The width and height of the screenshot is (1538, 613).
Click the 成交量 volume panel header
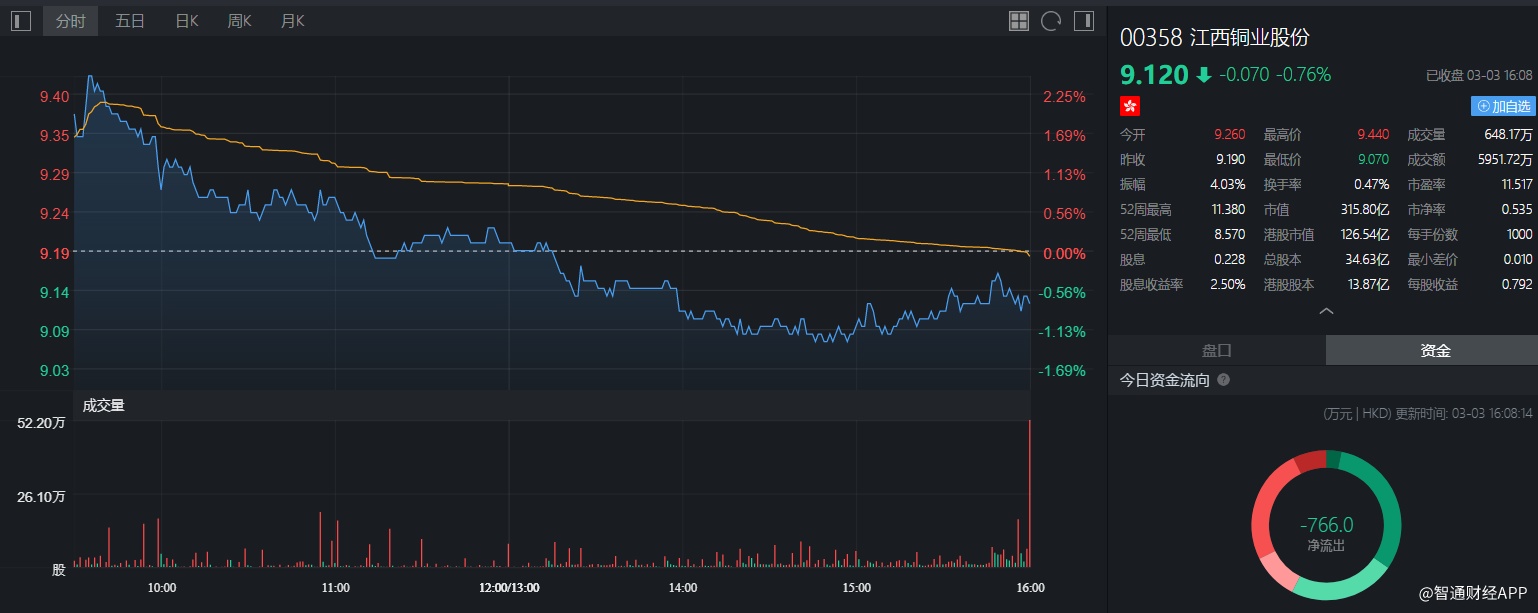point(104,405)
